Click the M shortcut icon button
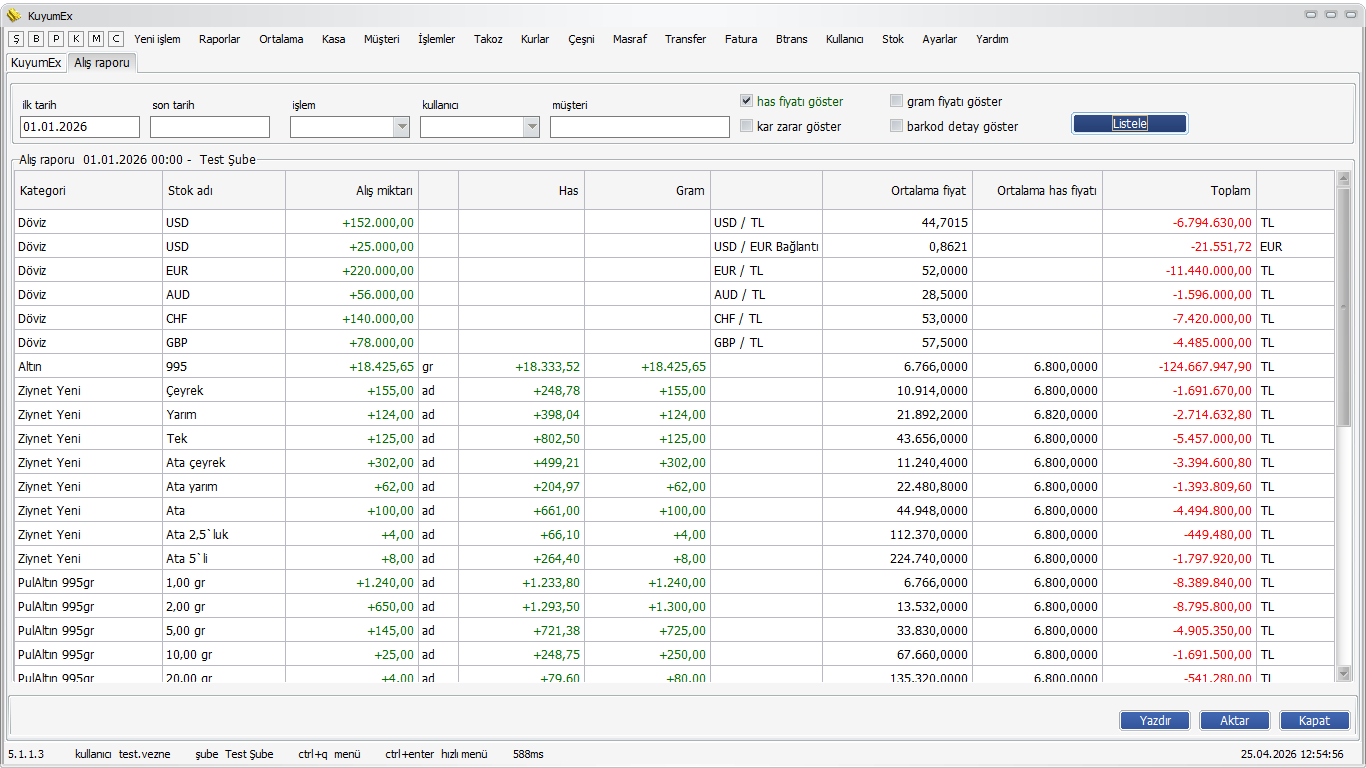 click(x=96, y=39)
